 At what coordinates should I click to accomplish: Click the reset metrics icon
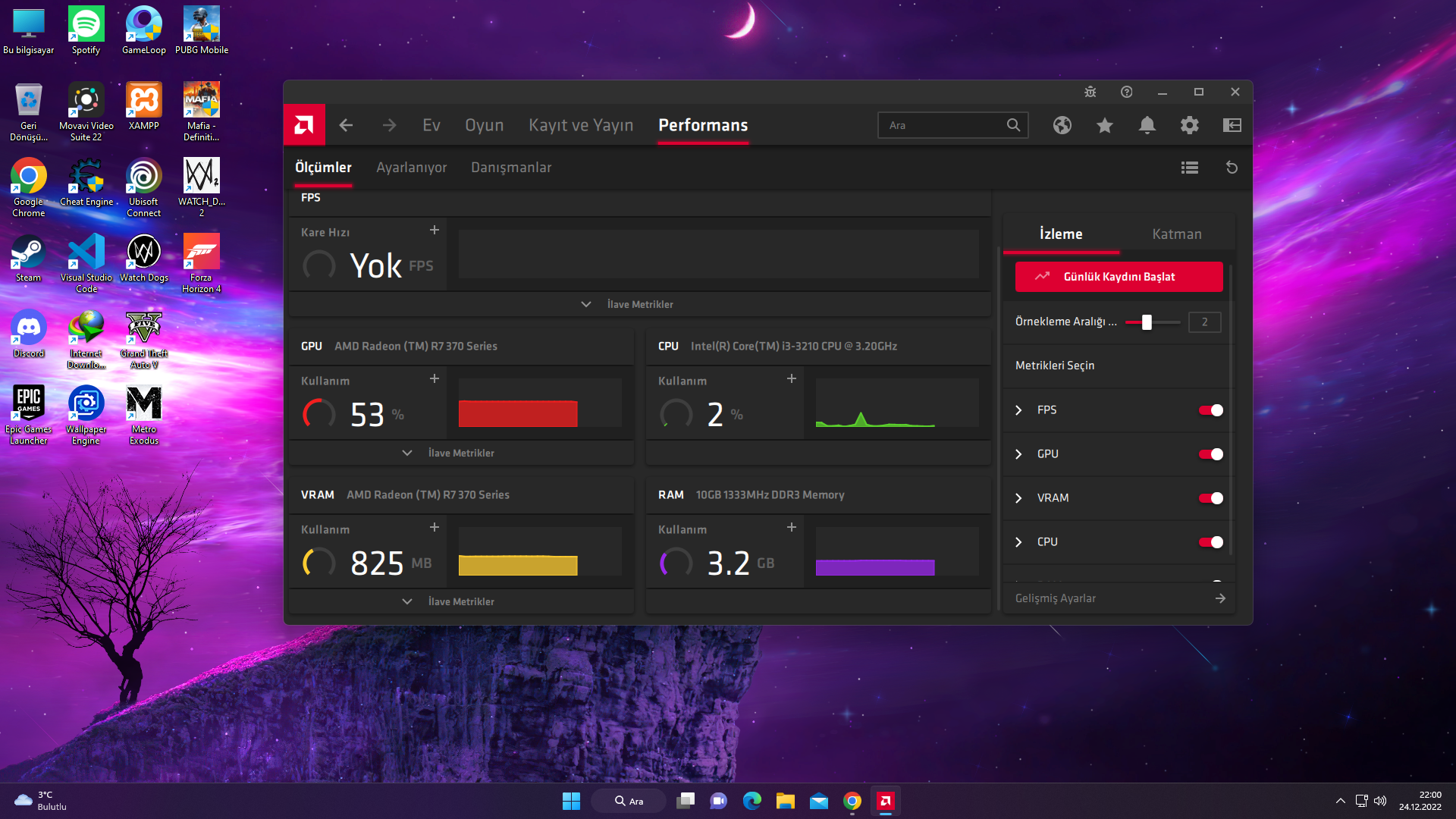(1232, 168)
